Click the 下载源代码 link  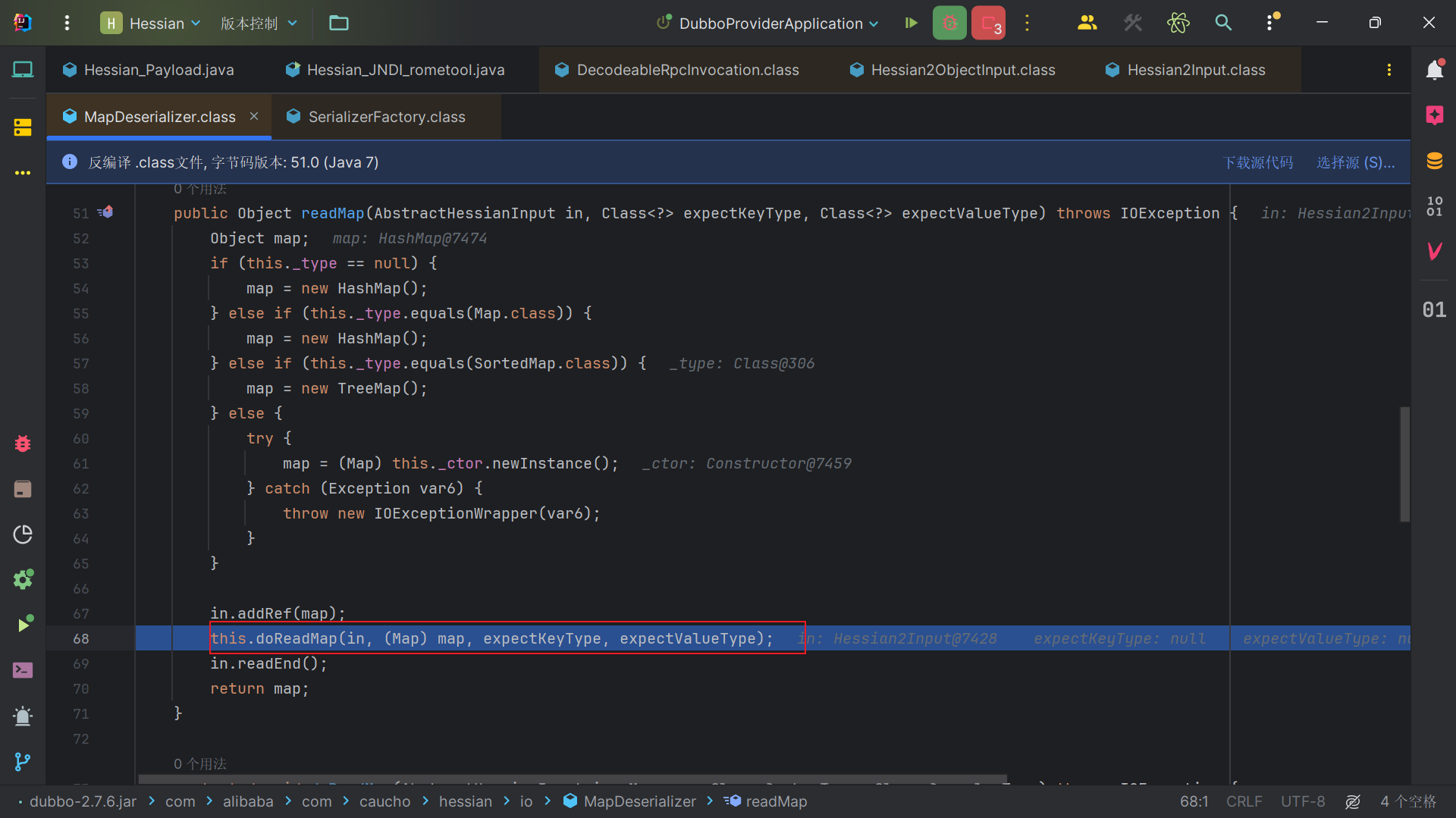click(x=1258, y=162)
